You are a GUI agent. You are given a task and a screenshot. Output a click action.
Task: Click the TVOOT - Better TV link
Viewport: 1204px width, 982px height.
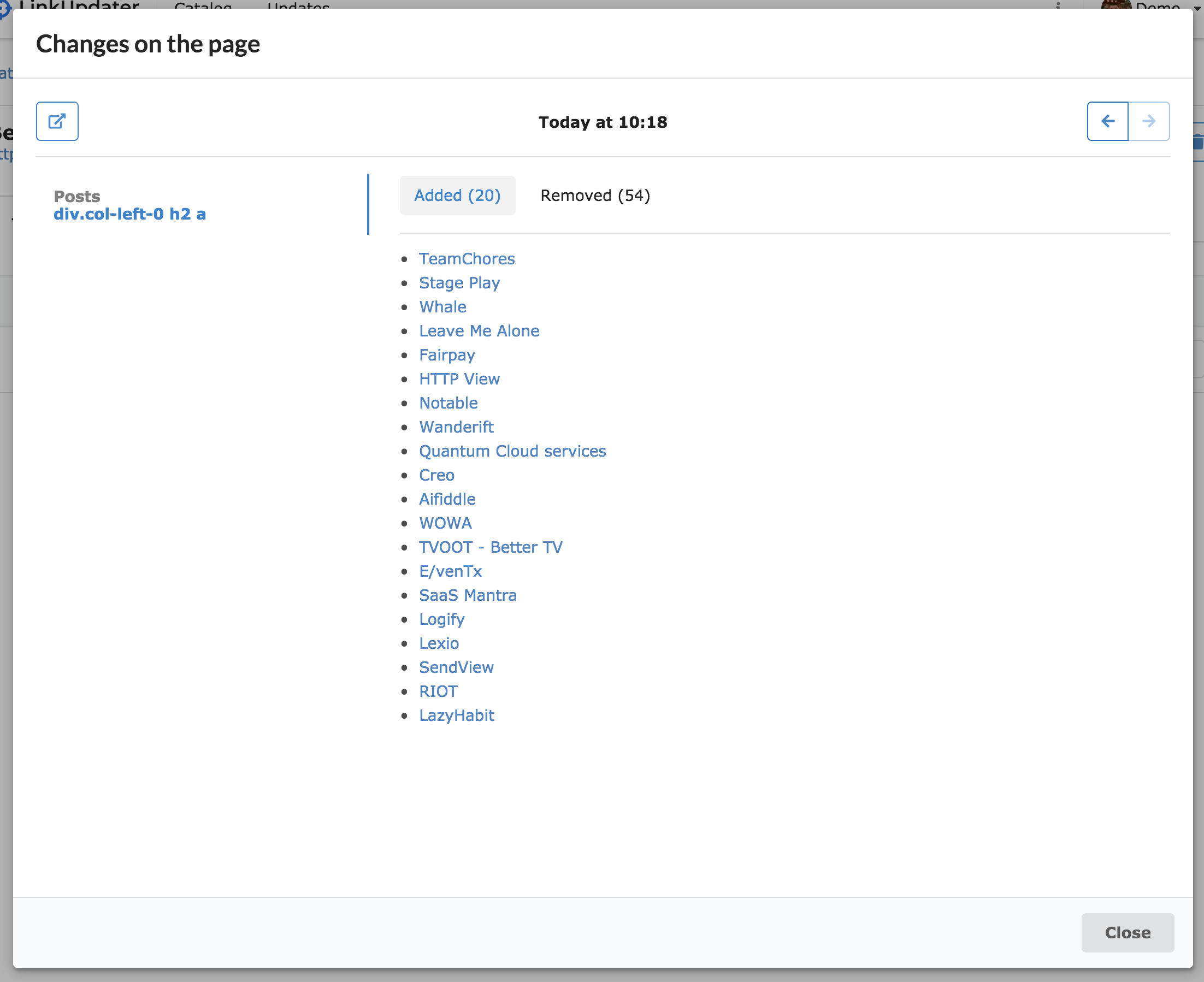pos(491,548)
